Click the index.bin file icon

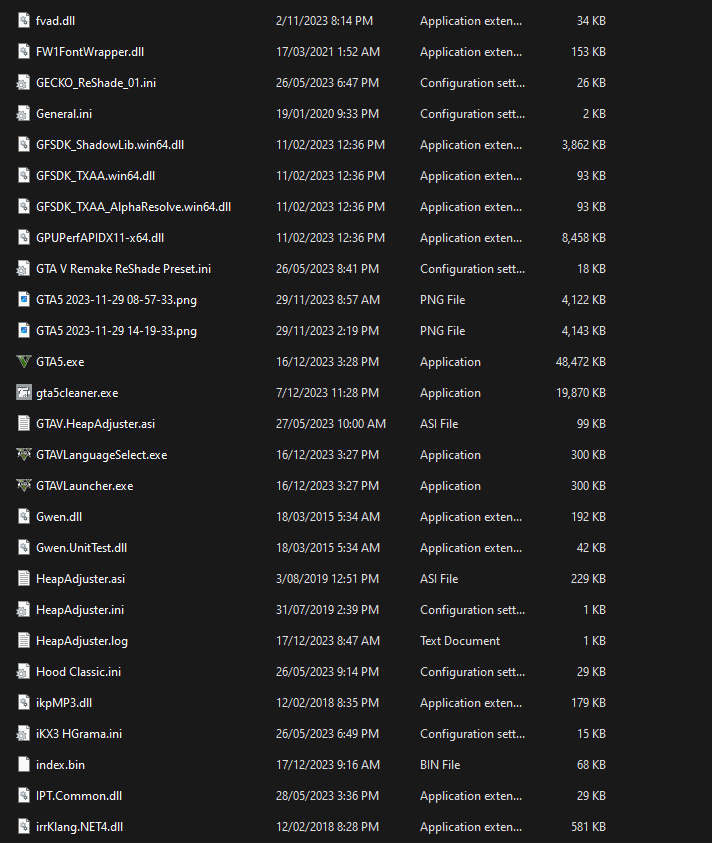pyautogui.click(x=25, y=765)
